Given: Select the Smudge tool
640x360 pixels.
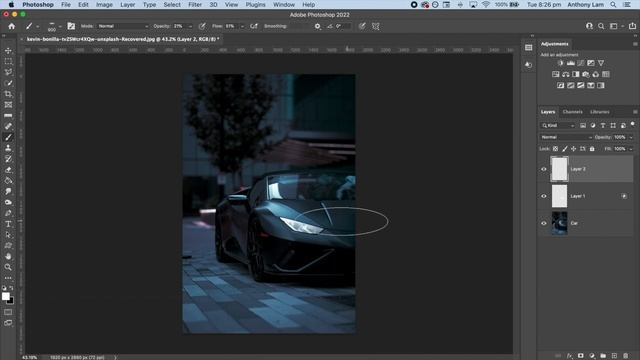Looking at the screenshot, I should [x=8, y=191].
